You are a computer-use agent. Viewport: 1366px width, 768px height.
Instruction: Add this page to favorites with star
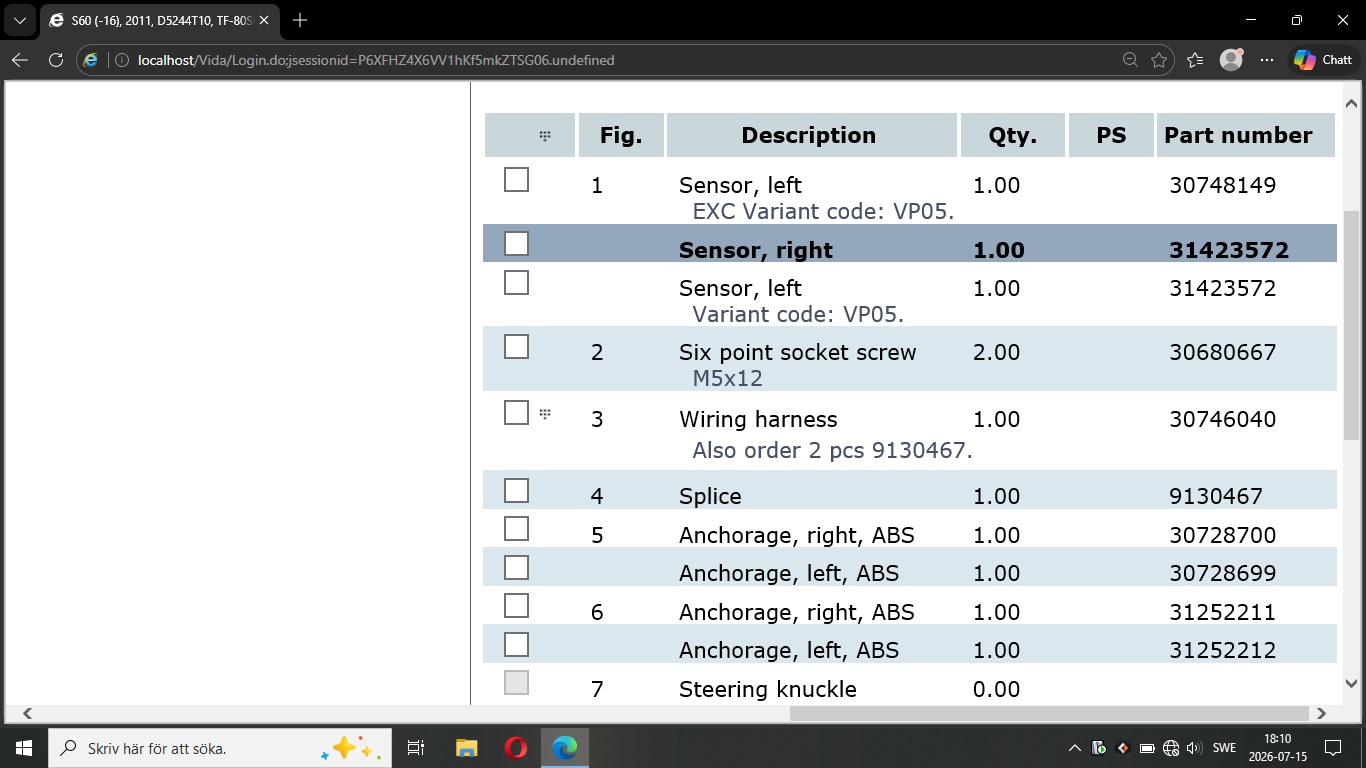click(1159, 60)
